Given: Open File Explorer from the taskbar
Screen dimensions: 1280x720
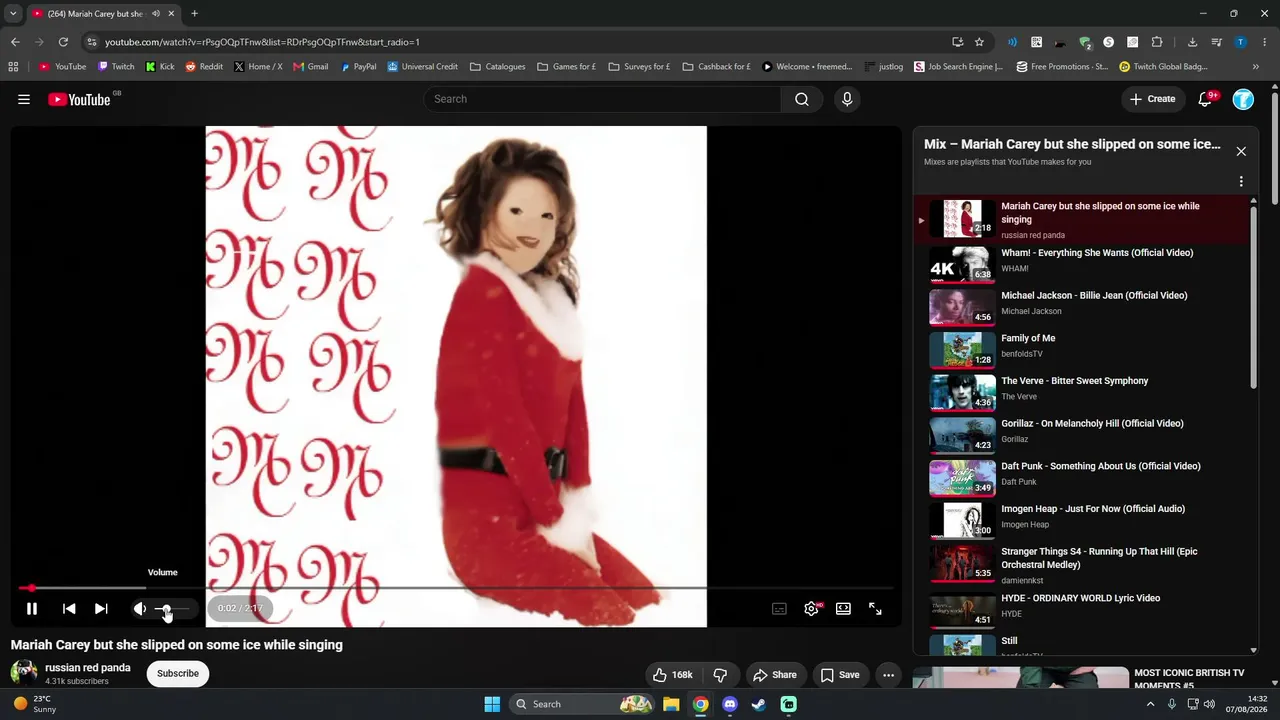Looking at the screenshot, I should pyautogui.click(x=671, y=704).
